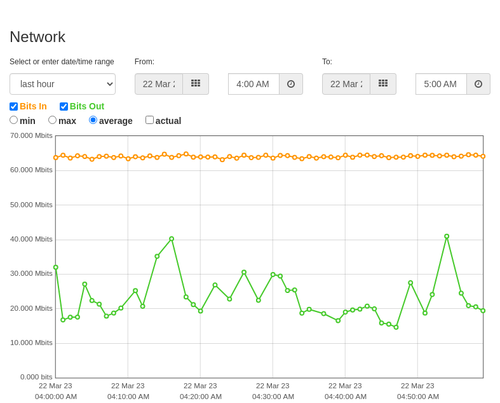Click the 0.000 bits axis label

[x=36, y=377]
